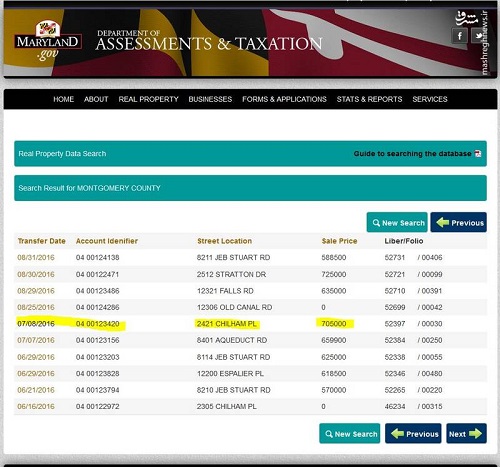
Task: Sort by Sale Price column header
Action: point(339,241)
